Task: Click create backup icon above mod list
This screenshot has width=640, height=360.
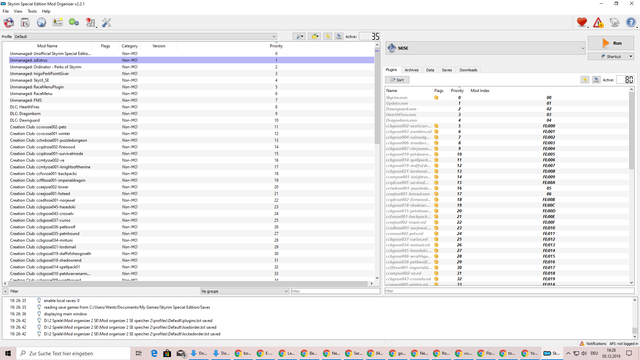Action: [339, 36]
